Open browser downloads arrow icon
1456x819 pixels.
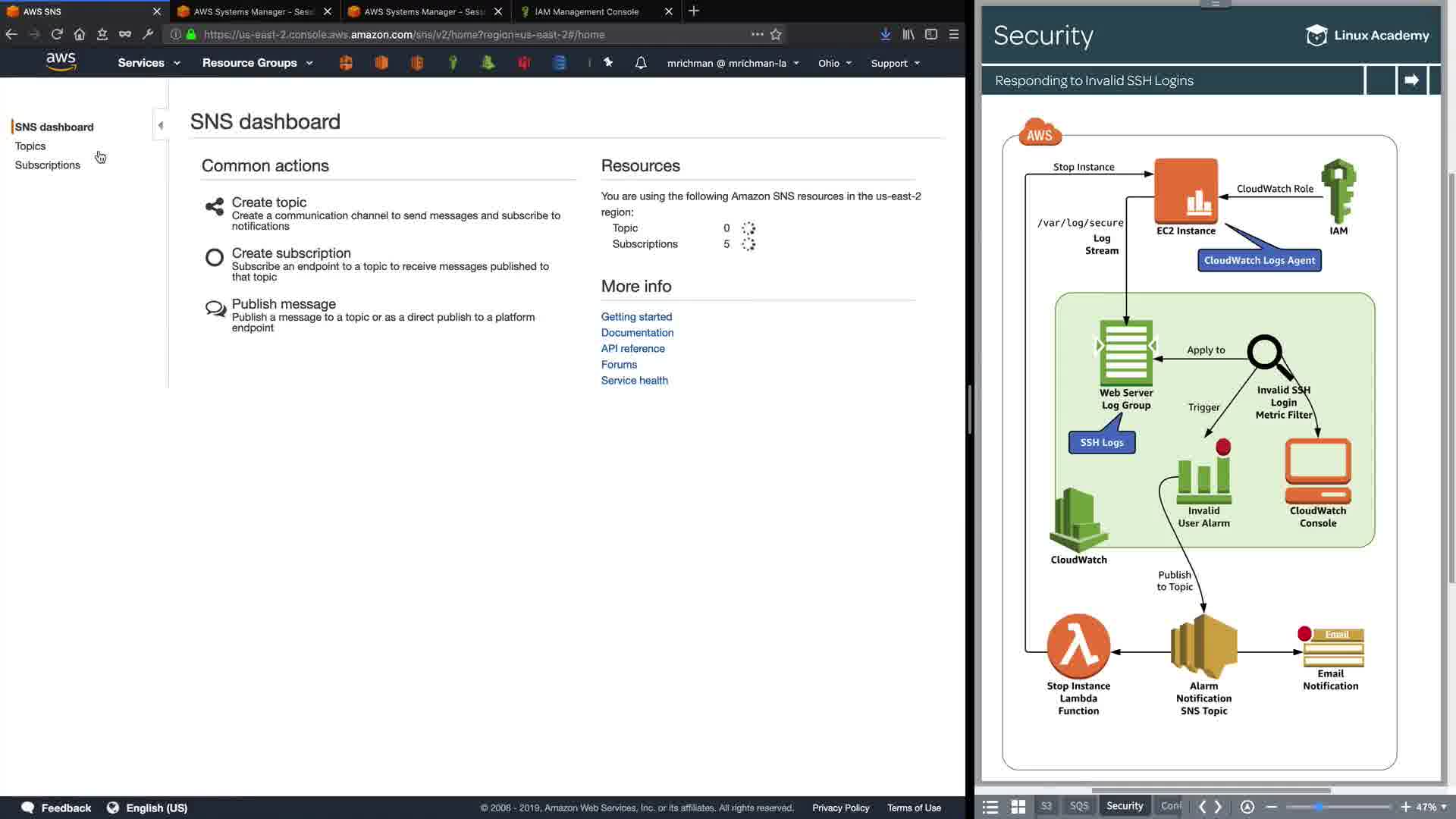885,34
